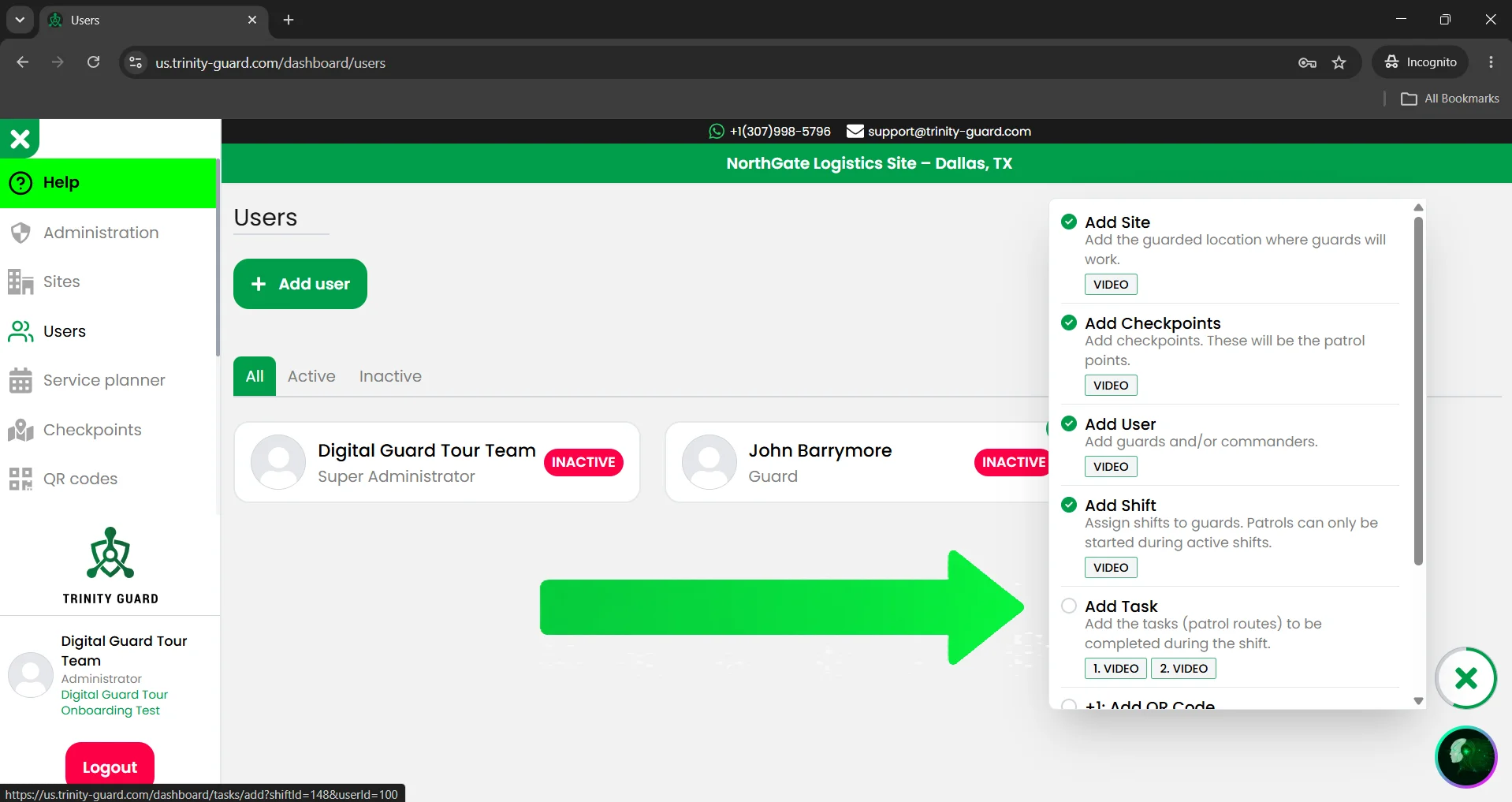Click the Add Site checklist item
1512x802 pixels.
point(1117,222)
